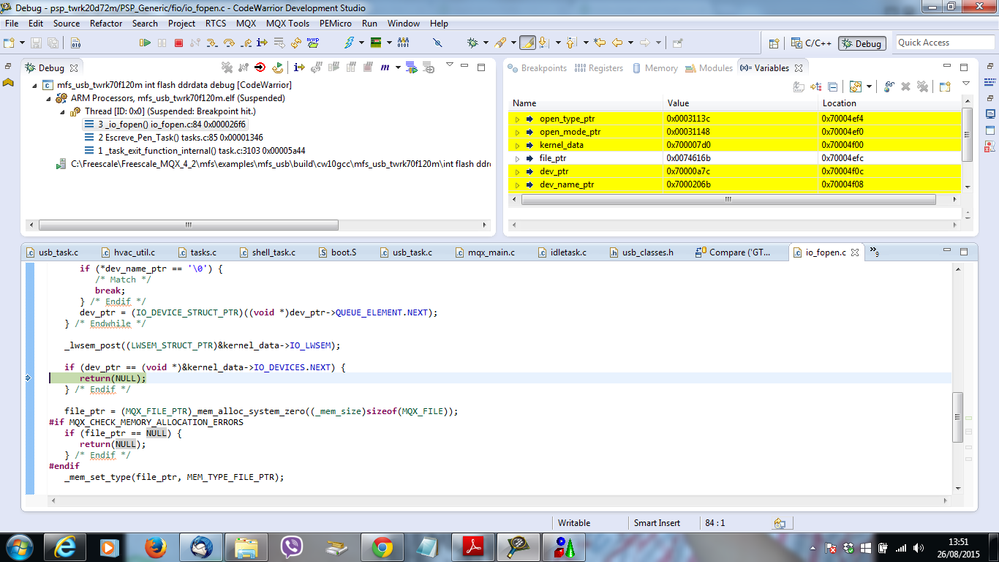Click the editor vertical scrollbar thumb
The height and width of the screenshot is (562, 999).
click(x=958, y=417)
